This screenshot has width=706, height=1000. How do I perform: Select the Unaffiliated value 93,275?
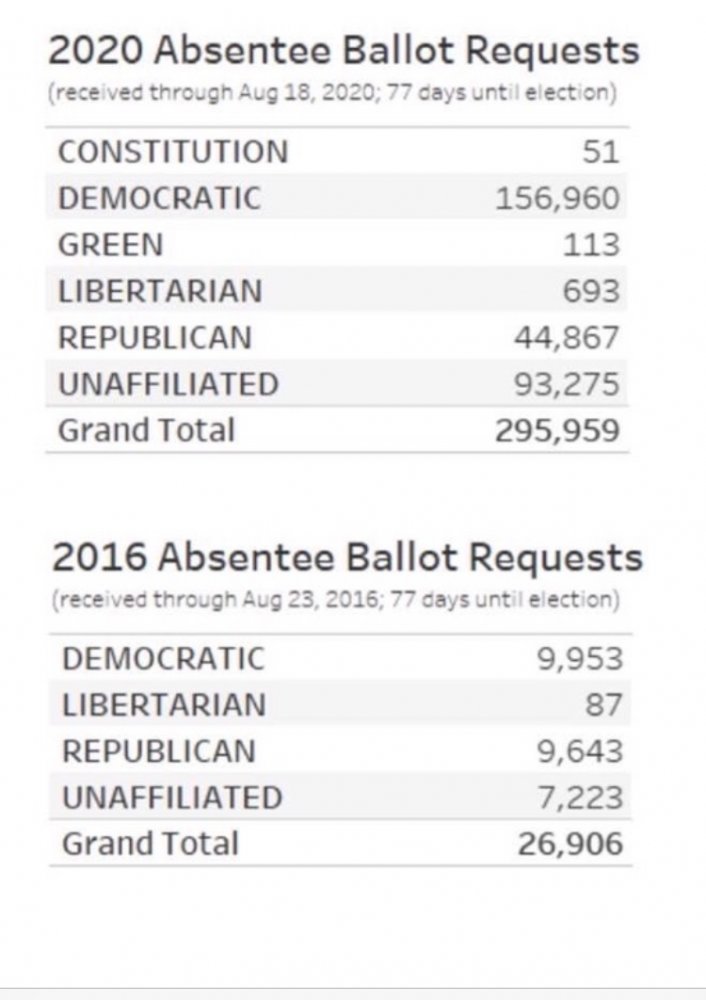click(567, 384)
